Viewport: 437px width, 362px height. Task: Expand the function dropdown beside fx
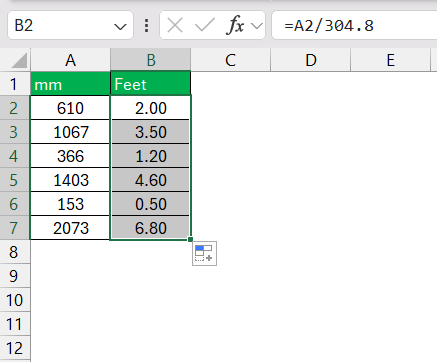[257, 26]
